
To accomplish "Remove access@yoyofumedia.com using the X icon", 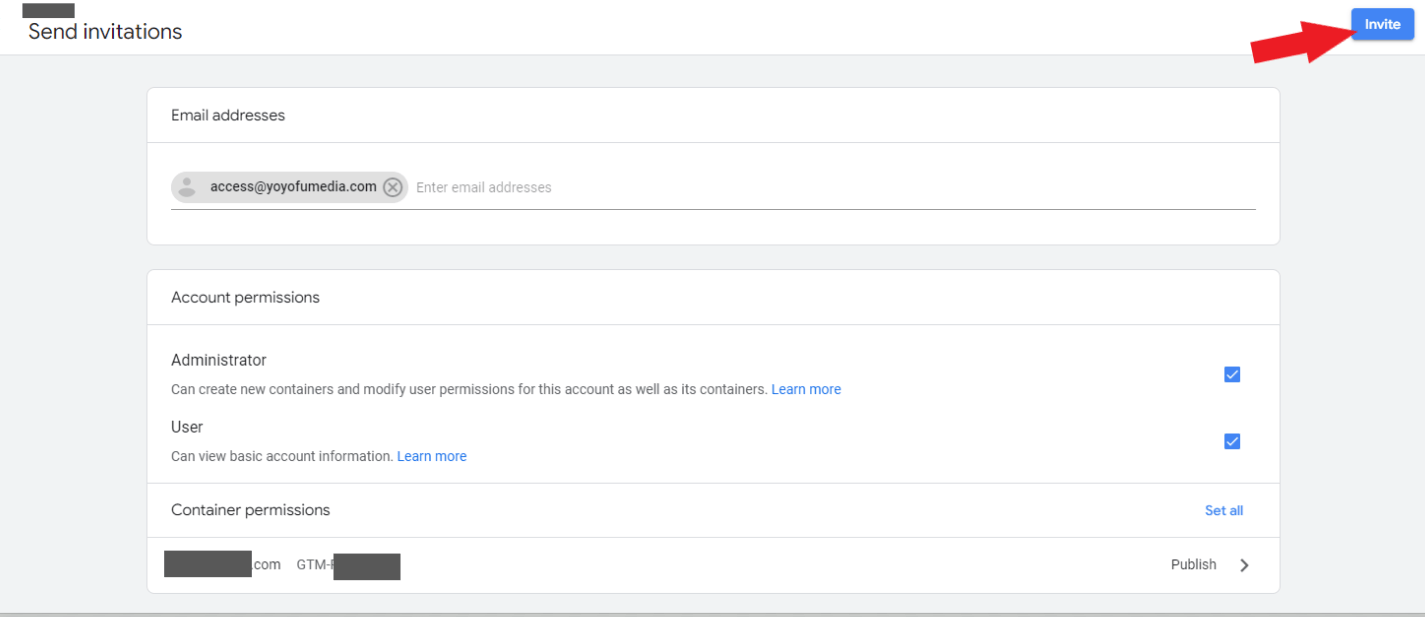I will point(393,187).
